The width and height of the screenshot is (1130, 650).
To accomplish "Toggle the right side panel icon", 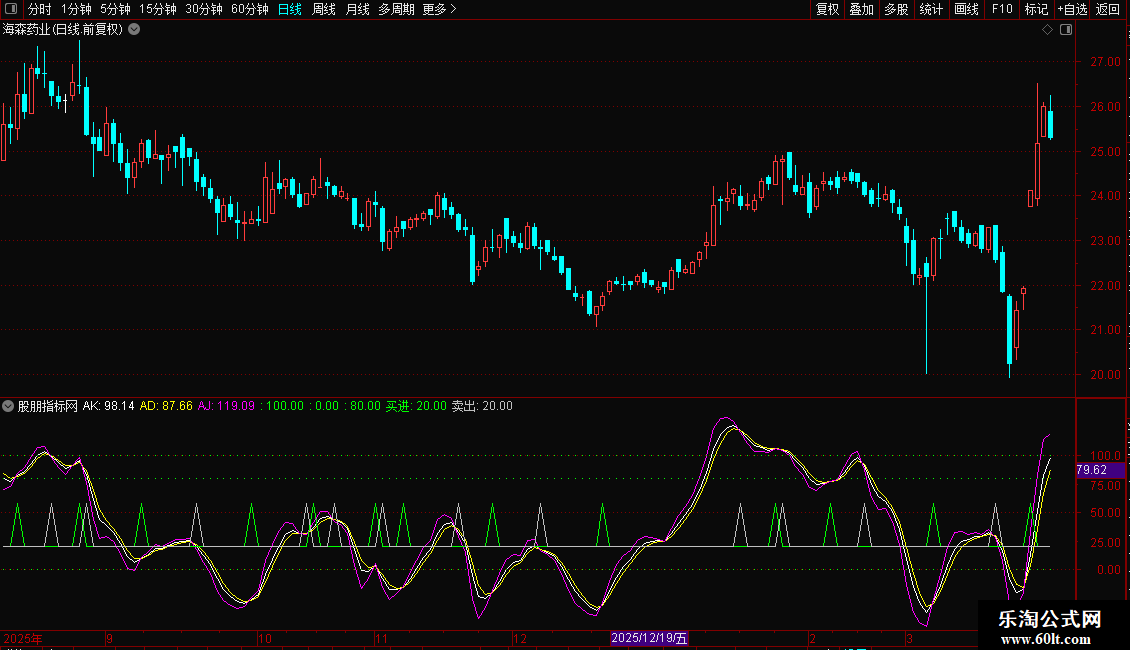I will coord(1065,30).
